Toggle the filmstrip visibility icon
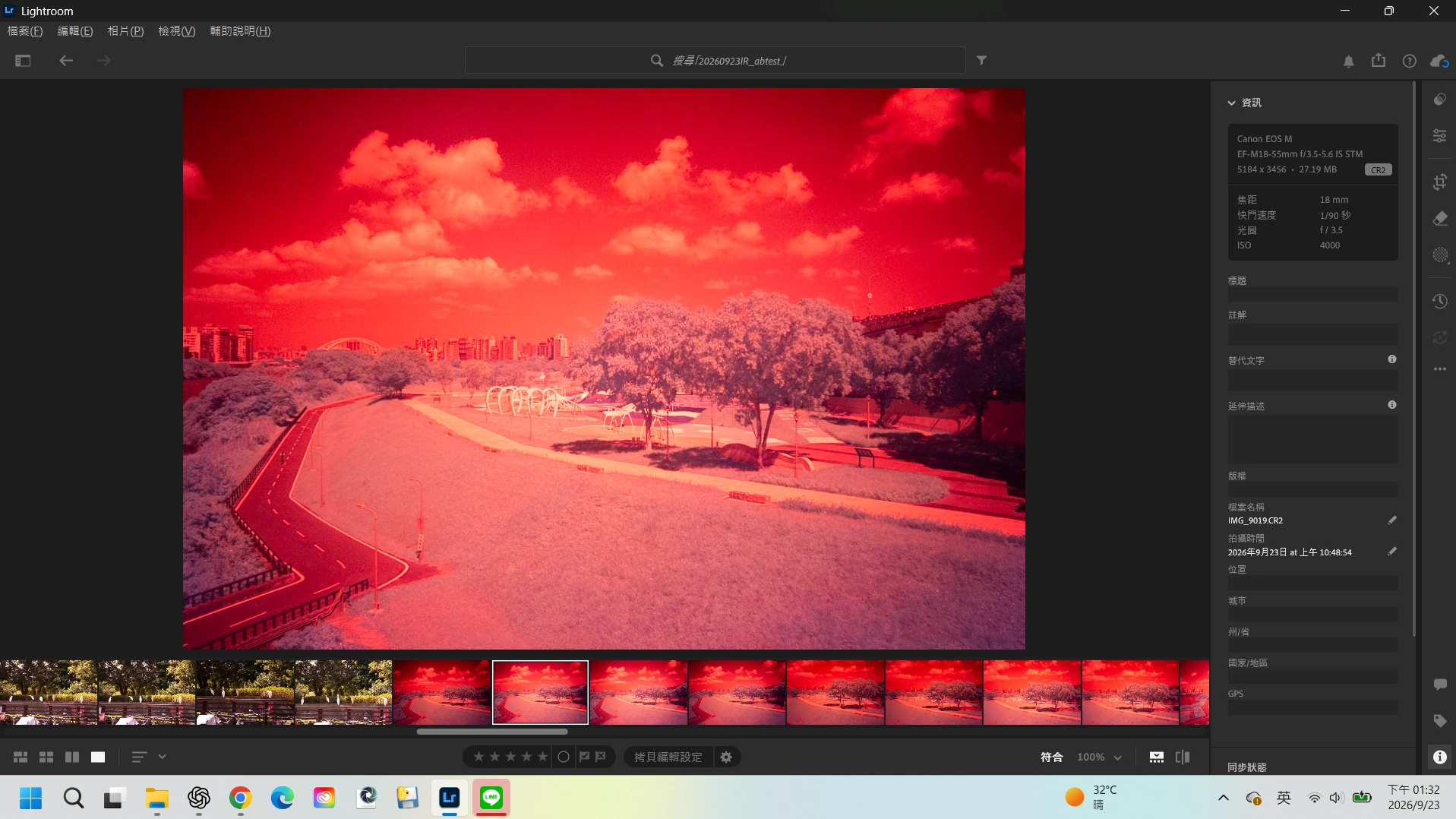 tap(1157, 757)
